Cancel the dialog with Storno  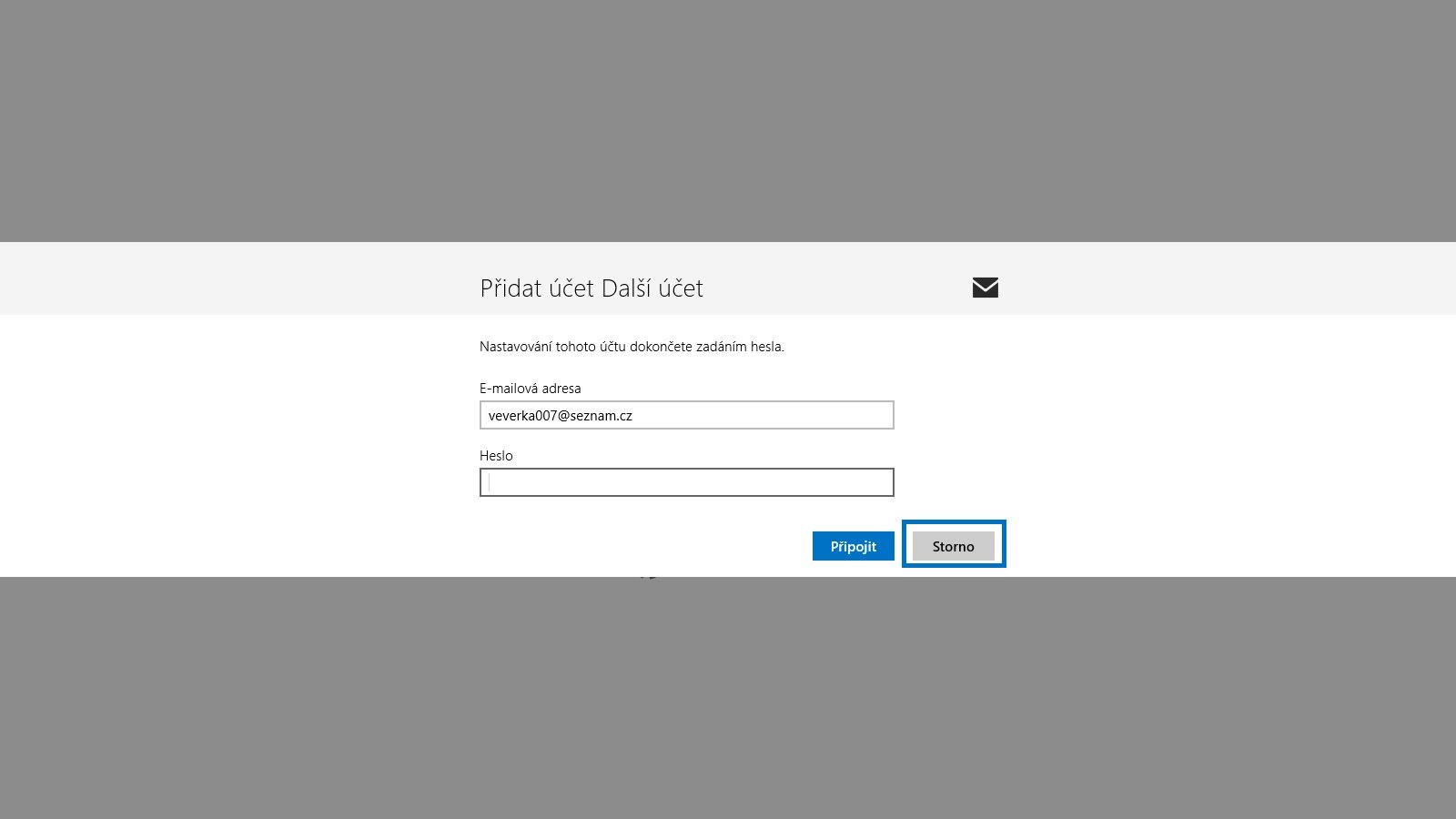(953, 546)
